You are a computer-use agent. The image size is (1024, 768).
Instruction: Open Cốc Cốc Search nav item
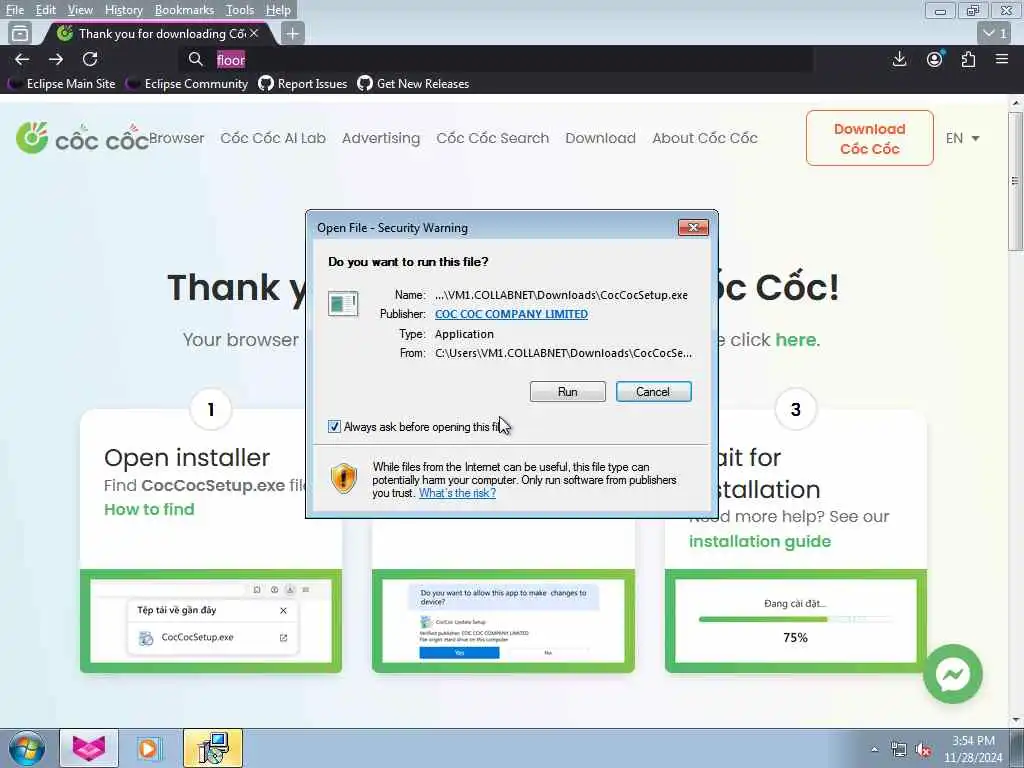coord(492,138)
